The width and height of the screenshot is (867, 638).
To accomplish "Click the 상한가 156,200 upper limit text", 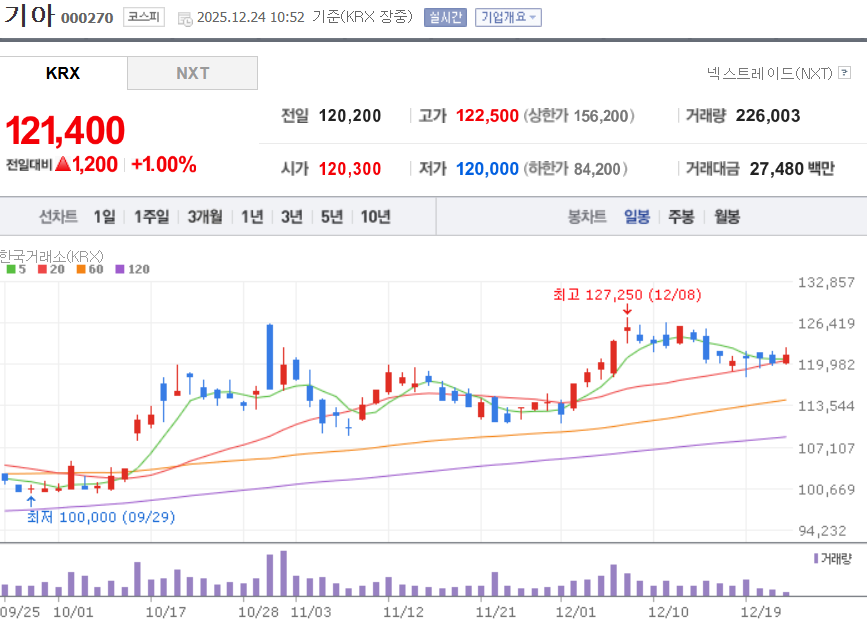I will [579, 116].
